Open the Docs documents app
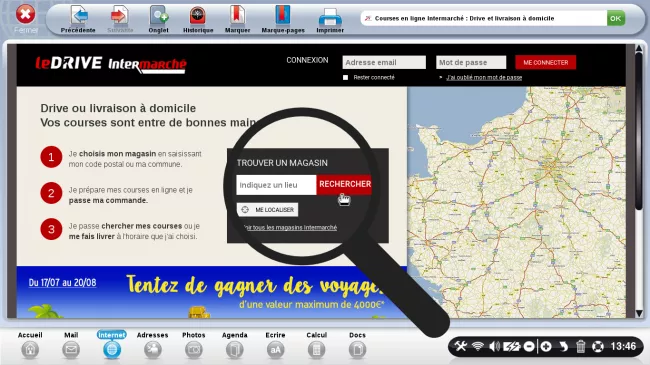 [x=357, y=345]
